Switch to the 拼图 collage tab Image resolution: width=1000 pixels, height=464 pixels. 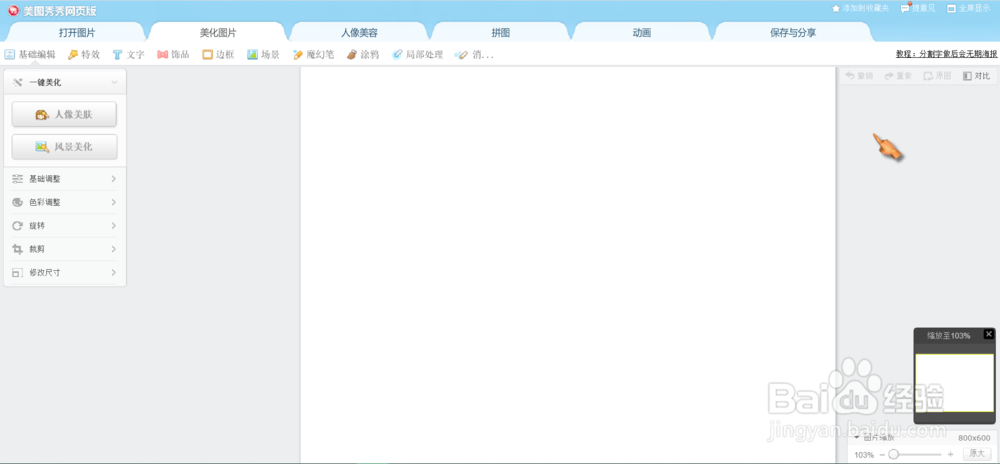click(x=501, y=33)
